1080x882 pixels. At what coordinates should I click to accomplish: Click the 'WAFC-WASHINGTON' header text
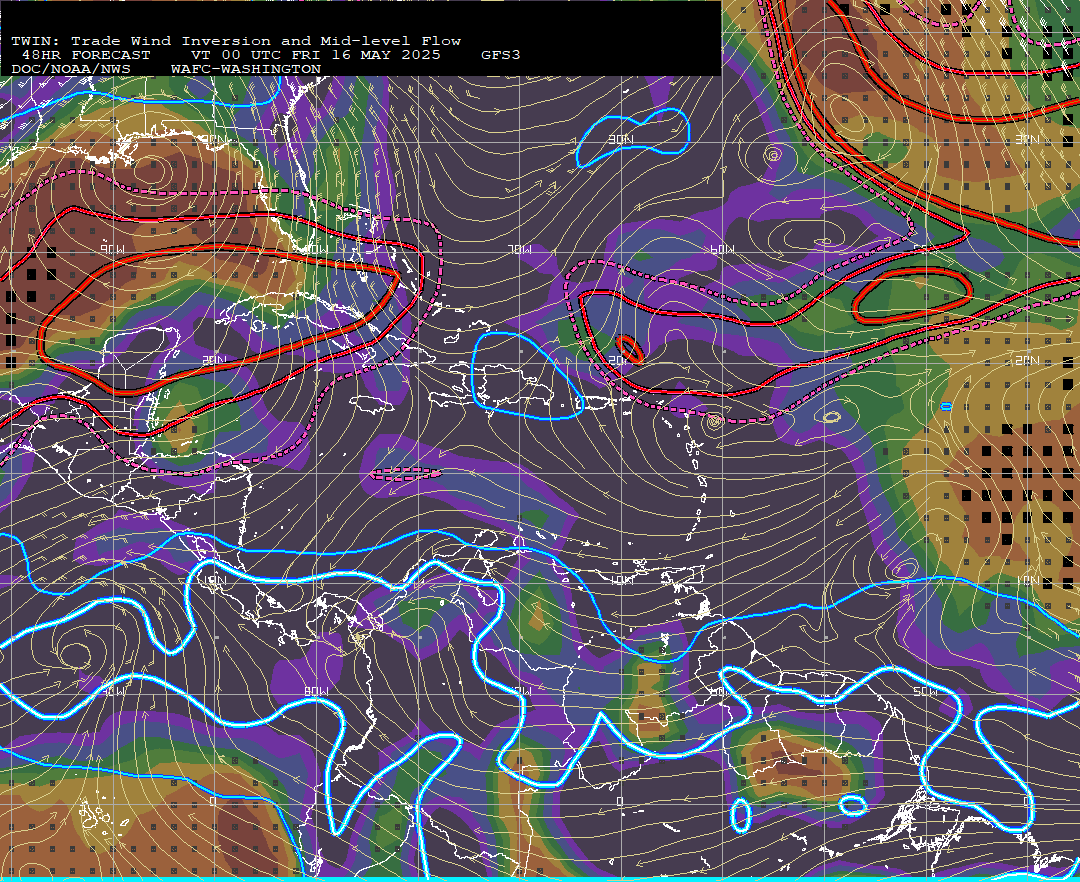[246, 70]
